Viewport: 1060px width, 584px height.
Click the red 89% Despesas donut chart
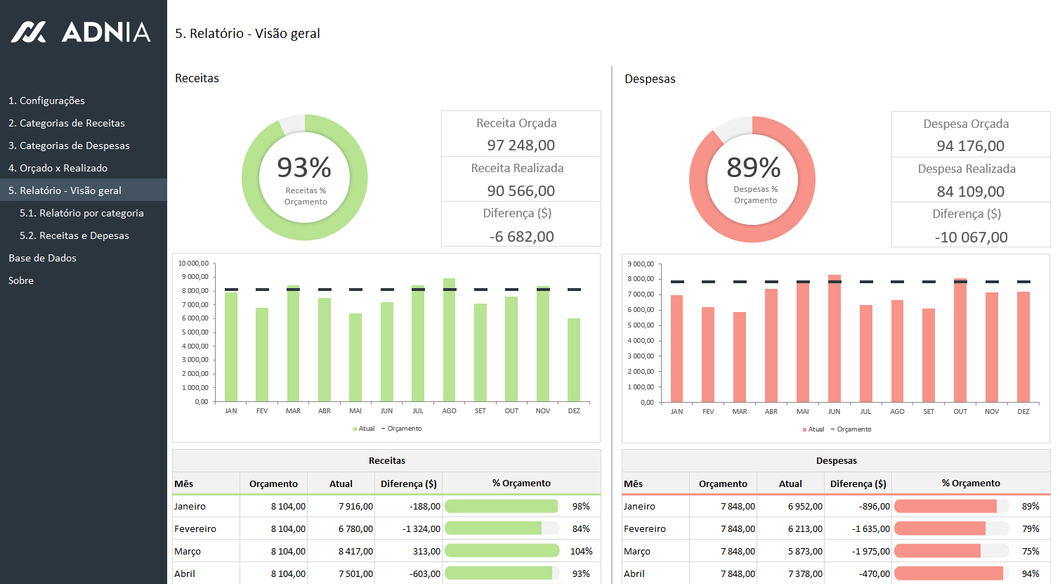[753, 179]
